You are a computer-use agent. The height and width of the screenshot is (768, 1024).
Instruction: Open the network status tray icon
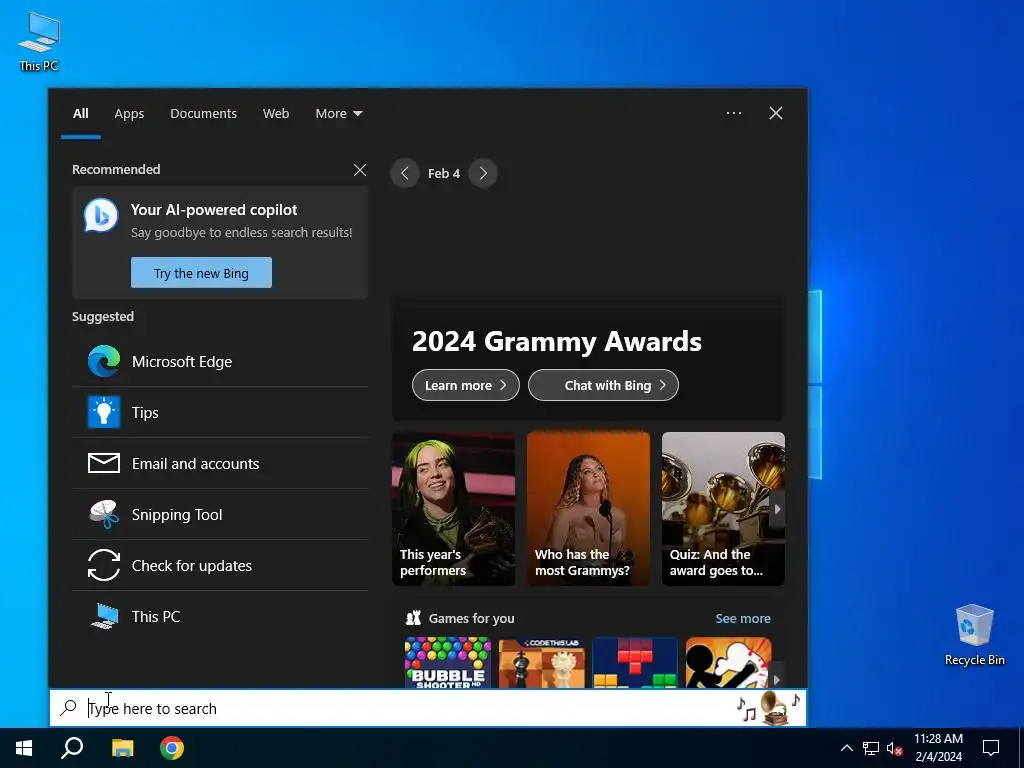871,748
